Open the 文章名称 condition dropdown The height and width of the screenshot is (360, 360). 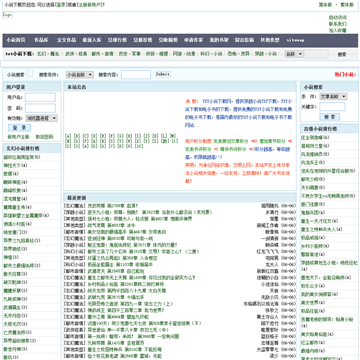[x=333, y=96]
